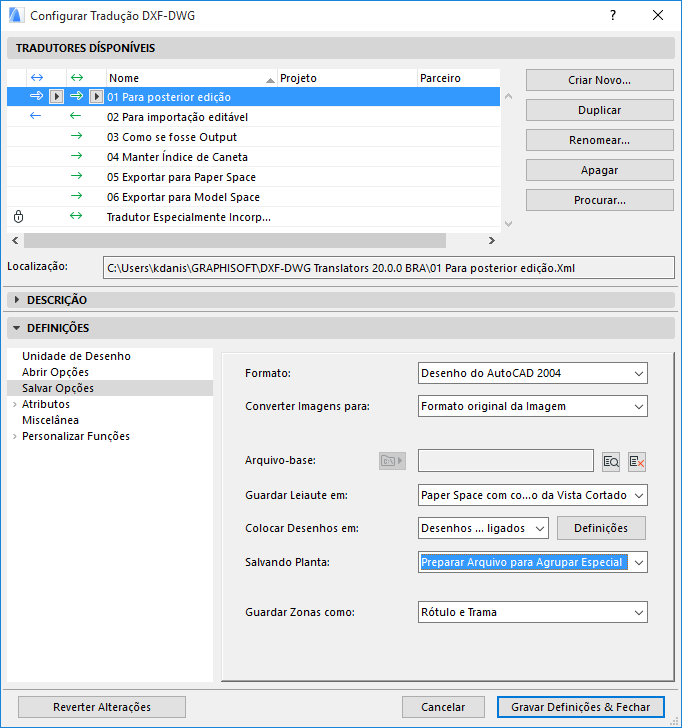
Task: Click Definições button beside Colocar Desenhos
Action: point(601,528)
